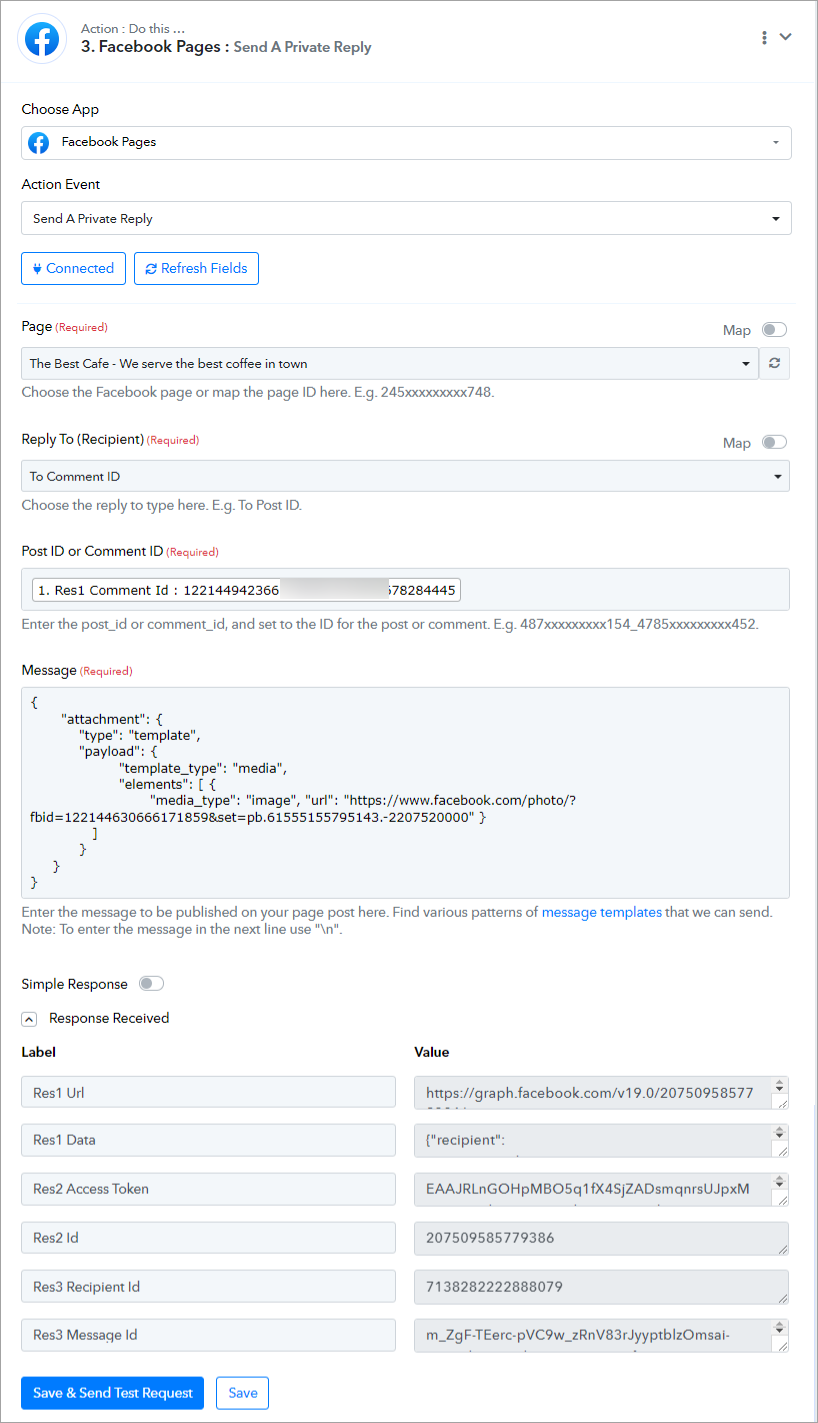
Task: Click inside the Message JSON text area
Action: coord(405,792)
